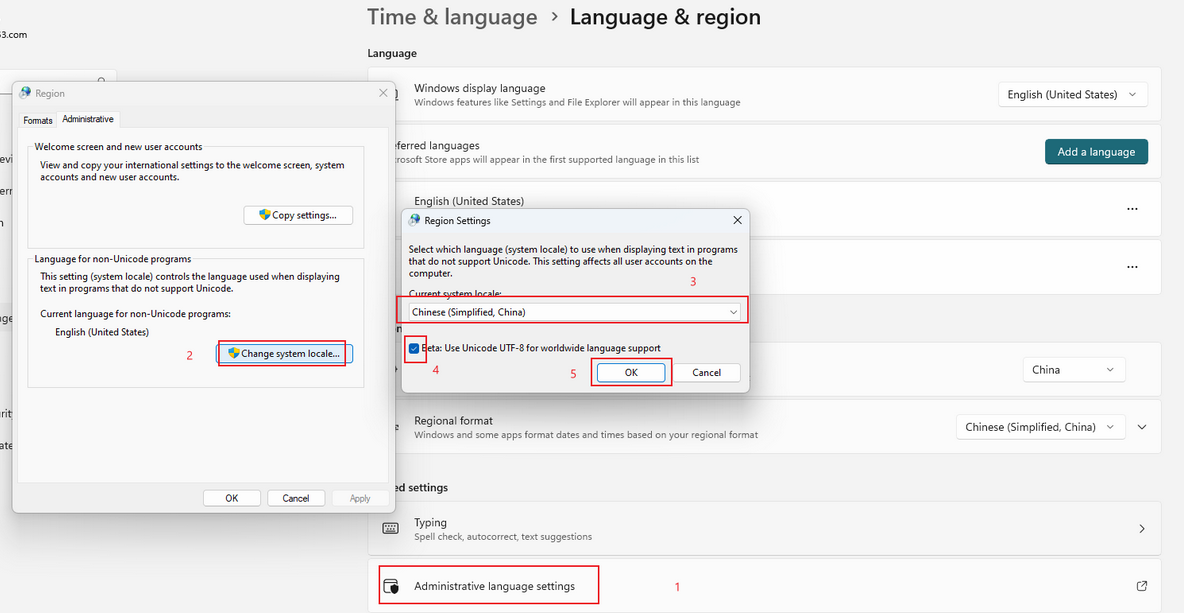This screenshot has width=1184, height=613.
Task: Open external link icon for Administrative language settings
Action: pyautogui.click(x=1142, y=586)
